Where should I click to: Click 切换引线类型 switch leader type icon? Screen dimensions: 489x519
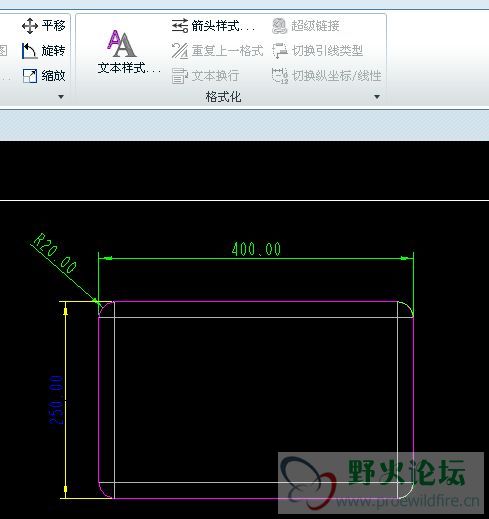(280, 51)
